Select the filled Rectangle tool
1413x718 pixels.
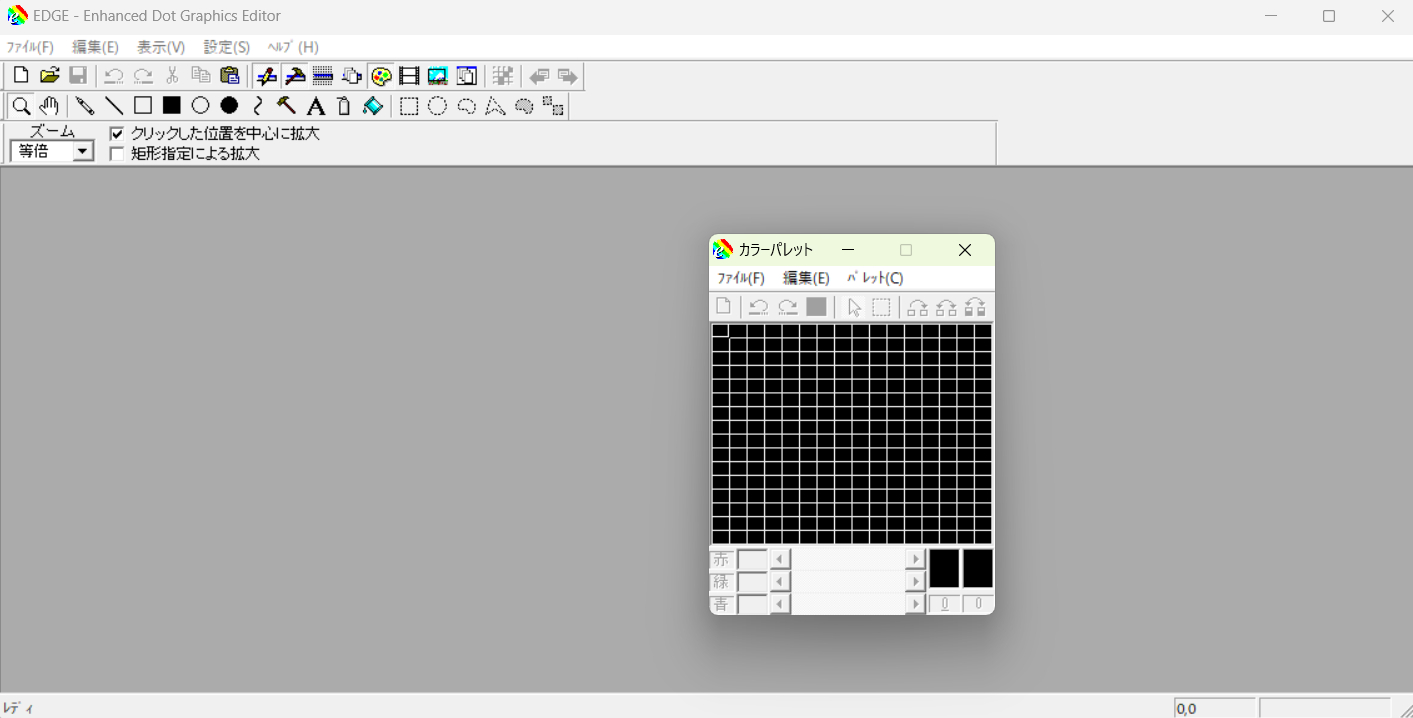tap(172, 106)
